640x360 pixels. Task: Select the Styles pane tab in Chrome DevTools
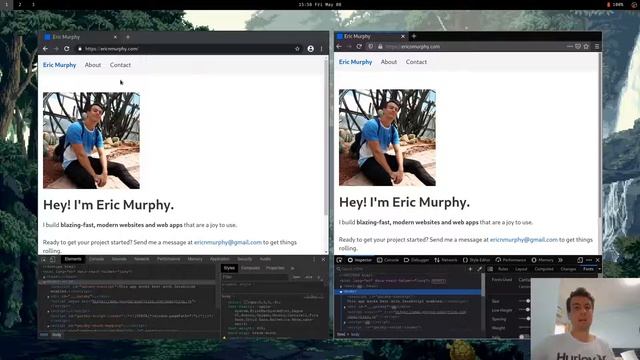pos(229,268)
